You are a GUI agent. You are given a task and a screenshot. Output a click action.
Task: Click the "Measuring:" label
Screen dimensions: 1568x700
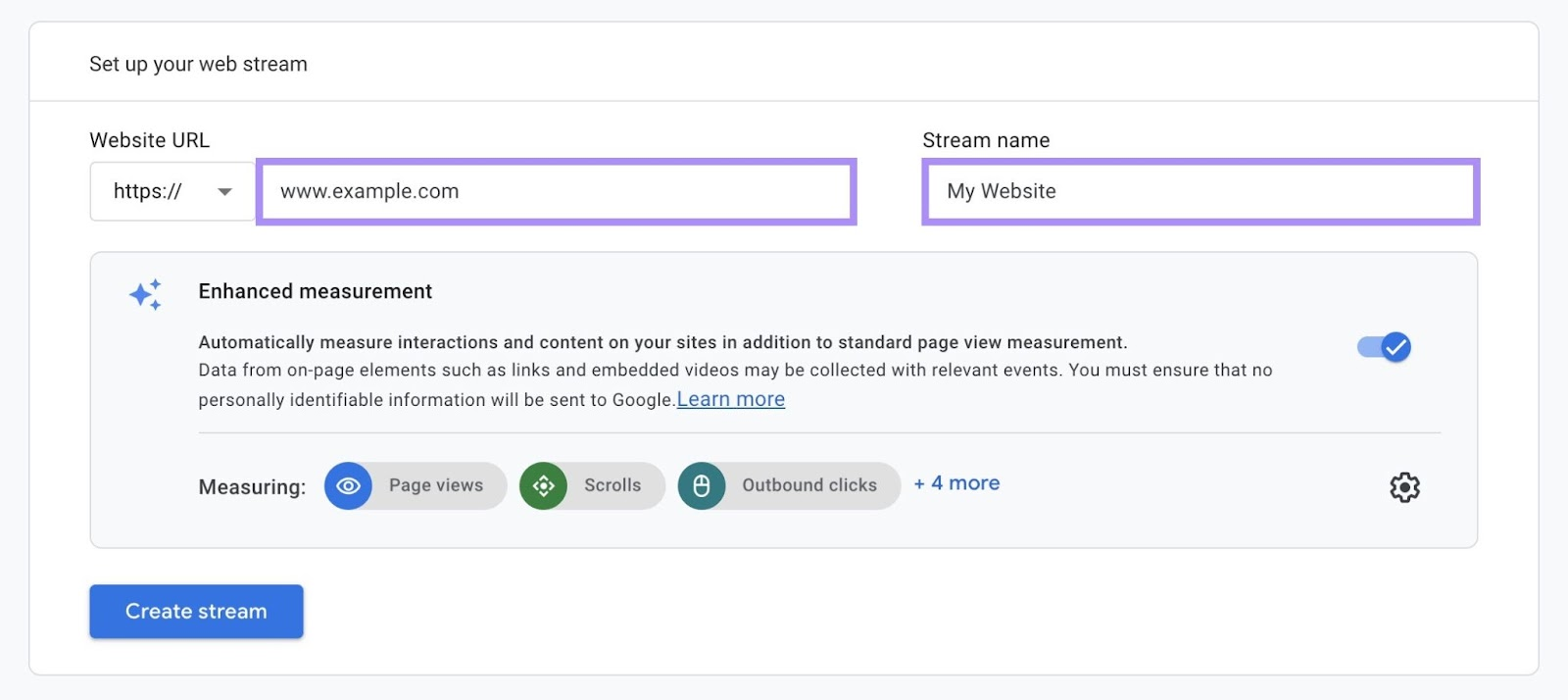(252, 487)
